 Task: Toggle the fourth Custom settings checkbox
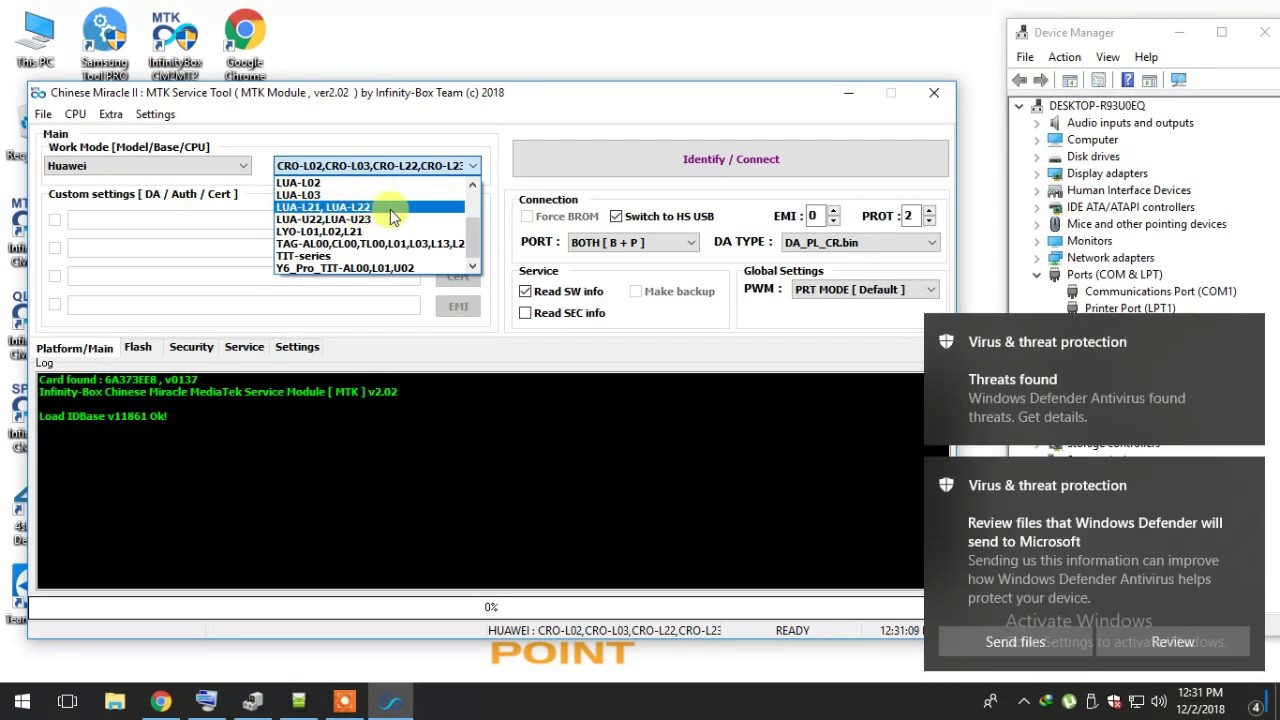[55, 304]
